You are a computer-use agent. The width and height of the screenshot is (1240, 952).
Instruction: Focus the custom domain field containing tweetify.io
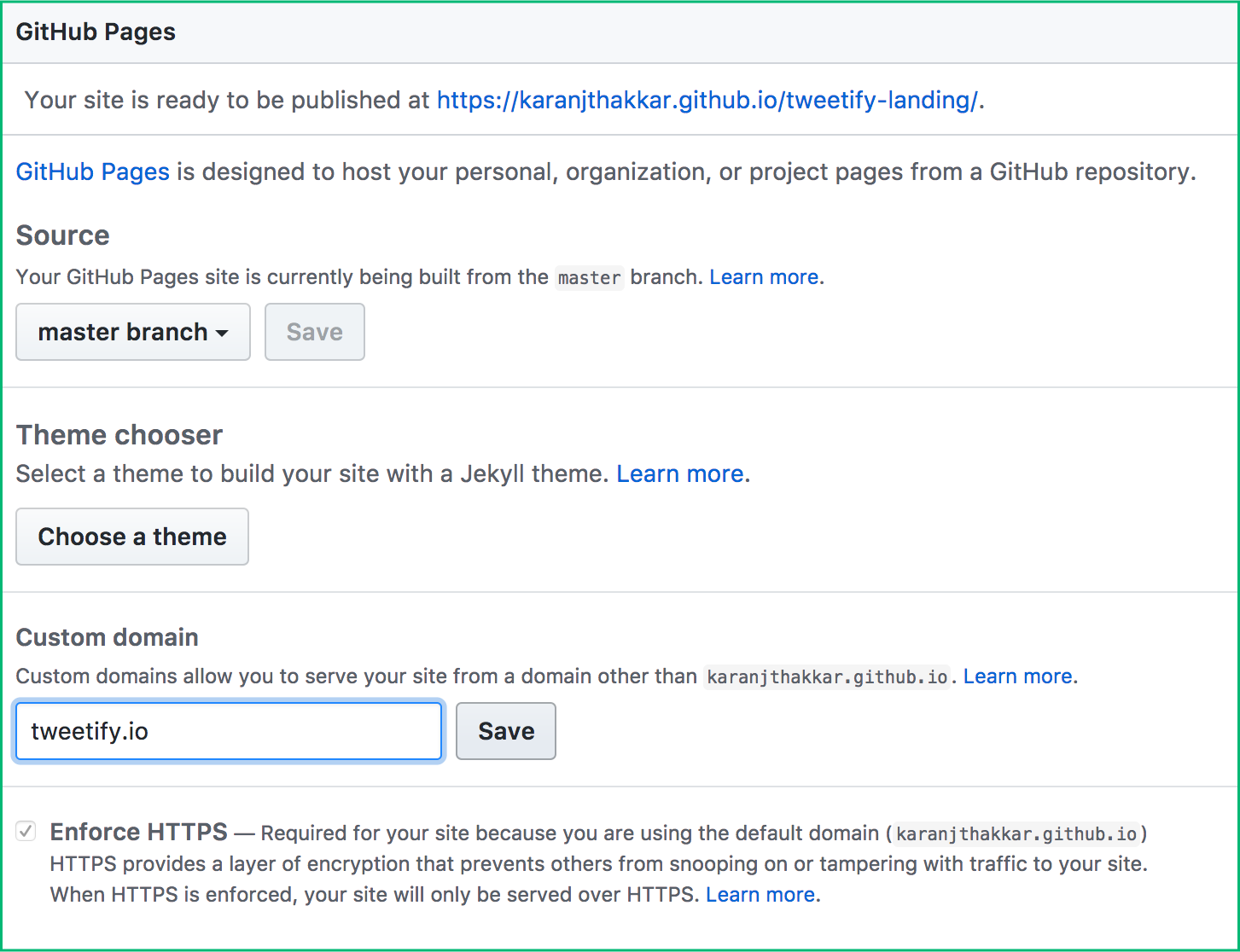tap(229, 731)
